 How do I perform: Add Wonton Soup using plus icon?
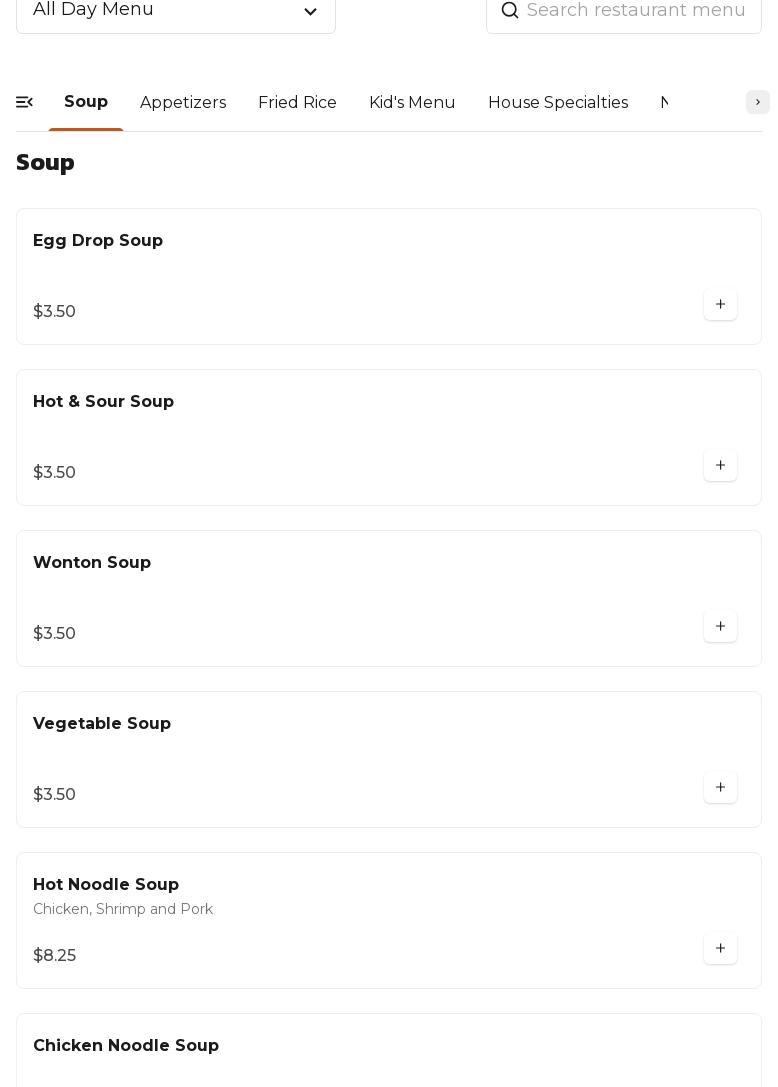pyautogui.click(x=720, y=626)
